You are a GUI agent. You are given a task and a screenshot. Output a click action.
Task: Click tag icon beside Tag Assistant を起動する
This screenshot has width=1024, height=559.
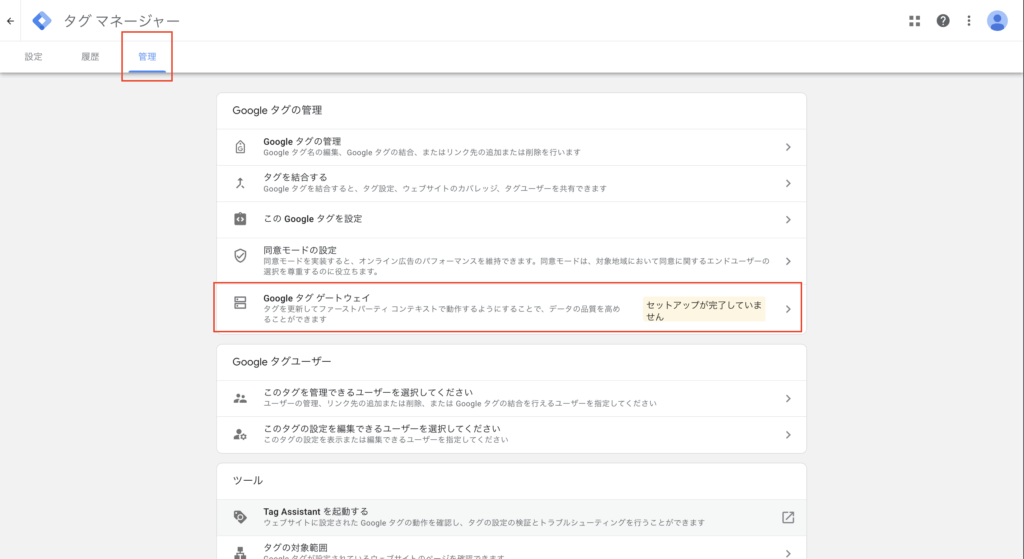click(240, 517)
